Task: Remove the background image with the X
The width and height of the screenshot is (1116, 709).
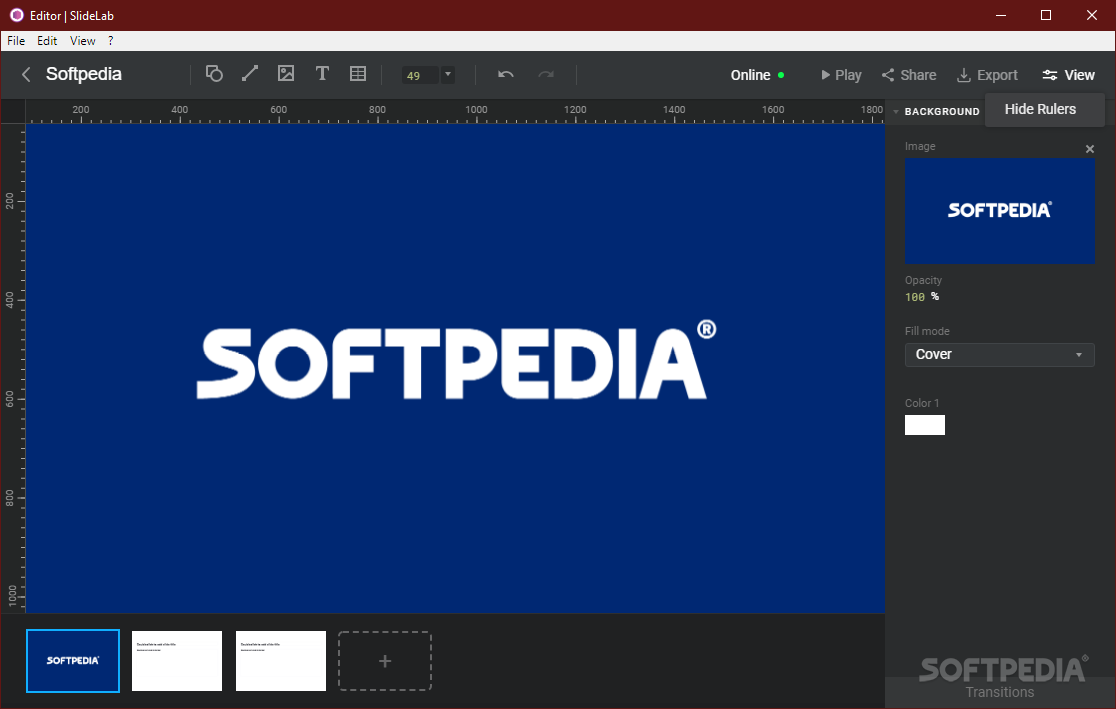Action: [1090, 149]
